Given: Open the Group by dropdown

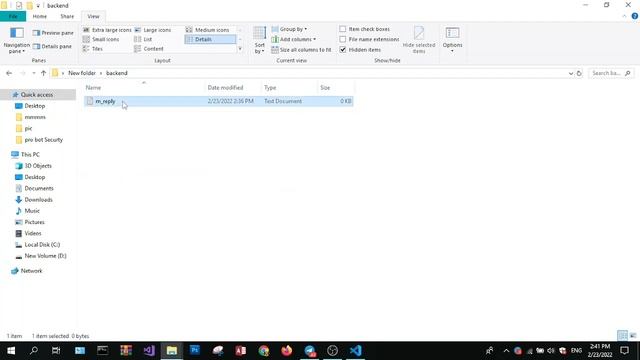Looking at the screenshot, I should (289, 29).
